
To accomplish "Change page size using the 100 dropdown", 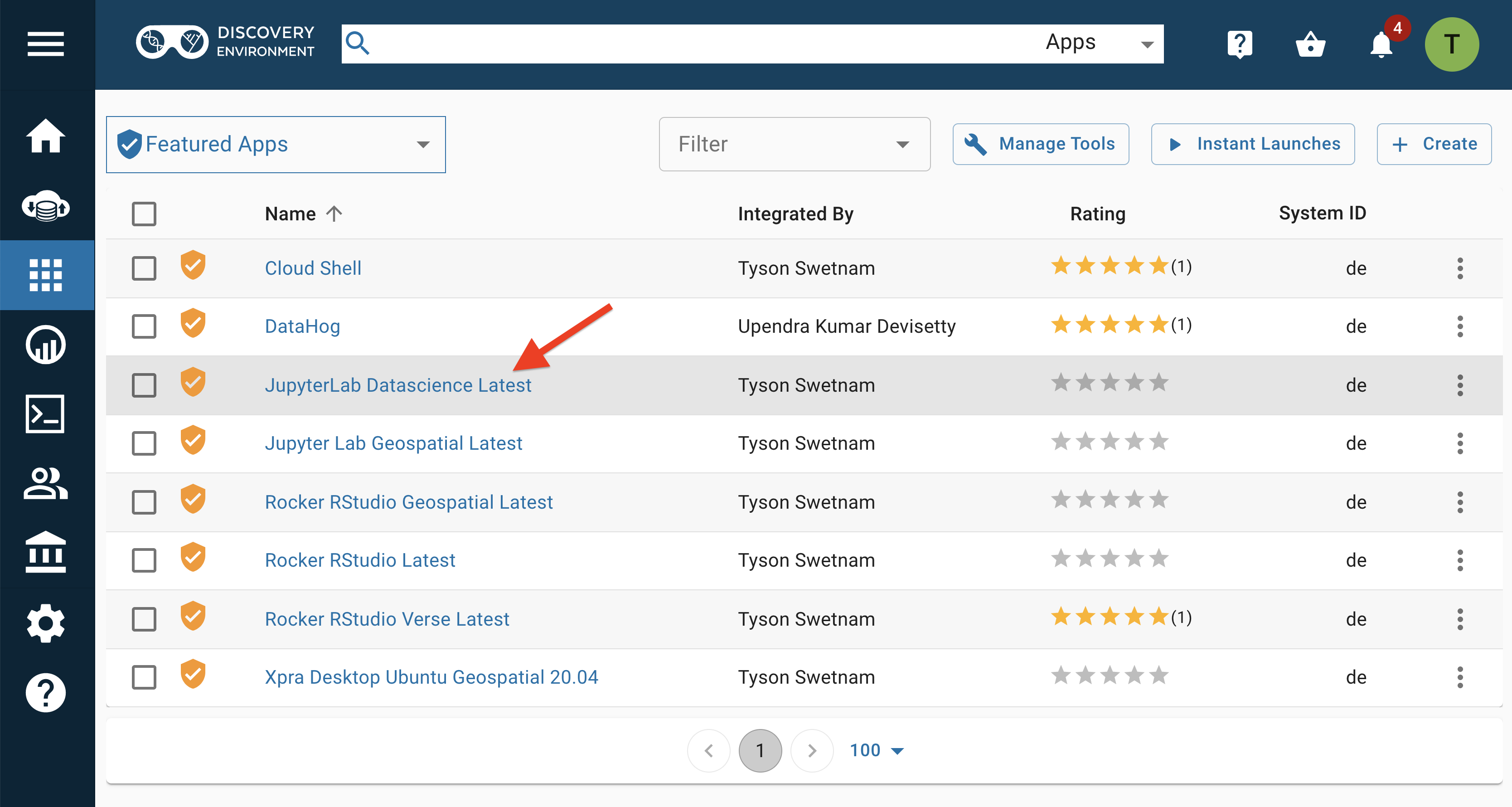I will coord(877,750).
